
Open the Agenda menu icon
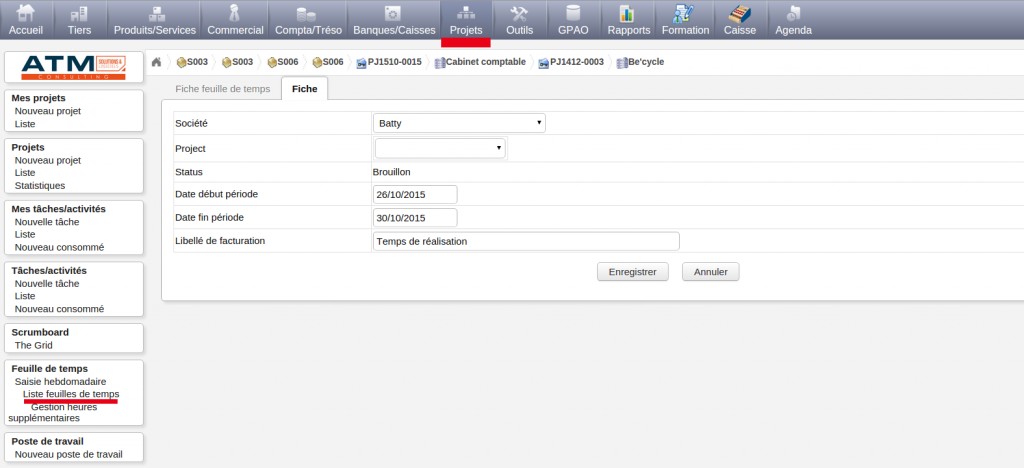click(x=793, y=13)
